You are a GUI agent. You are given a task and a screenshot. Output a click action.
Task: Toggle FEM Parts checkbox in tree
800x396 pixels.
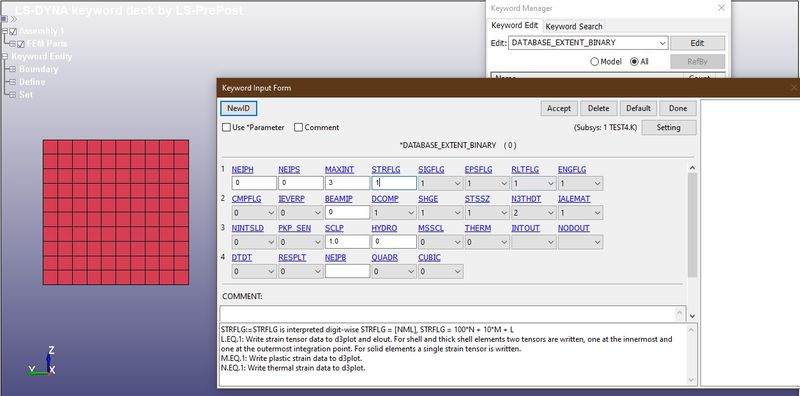click(21, 44)
